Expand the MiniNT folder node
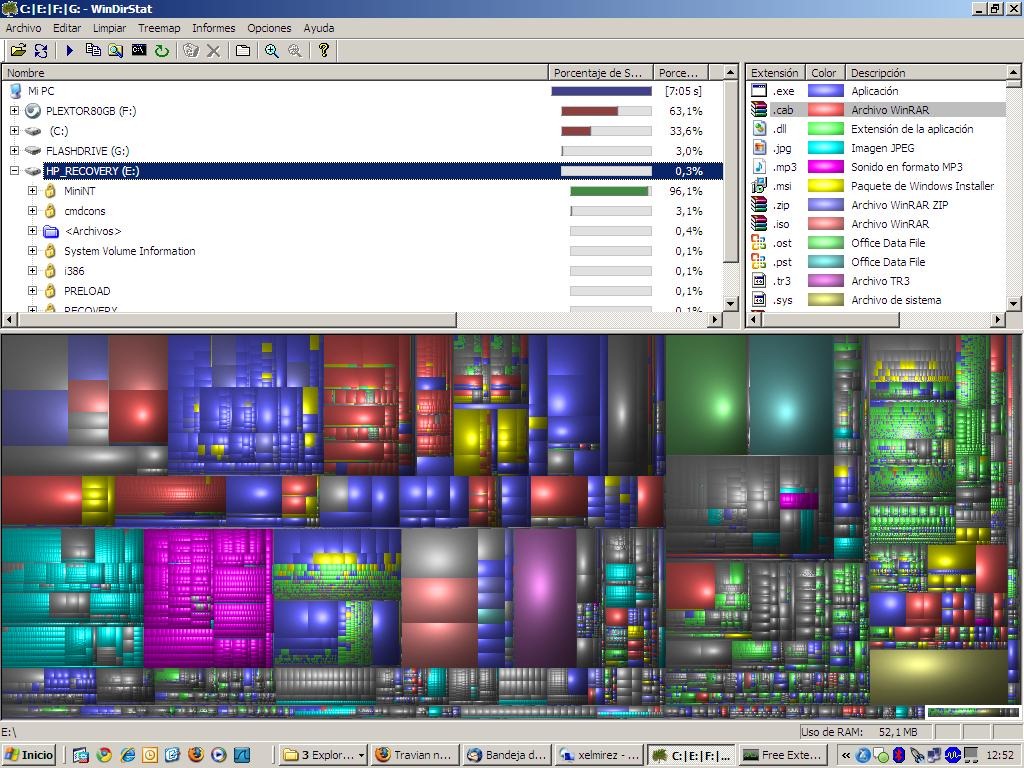Viewport: 1024px width, 768px height. (32, 191)
